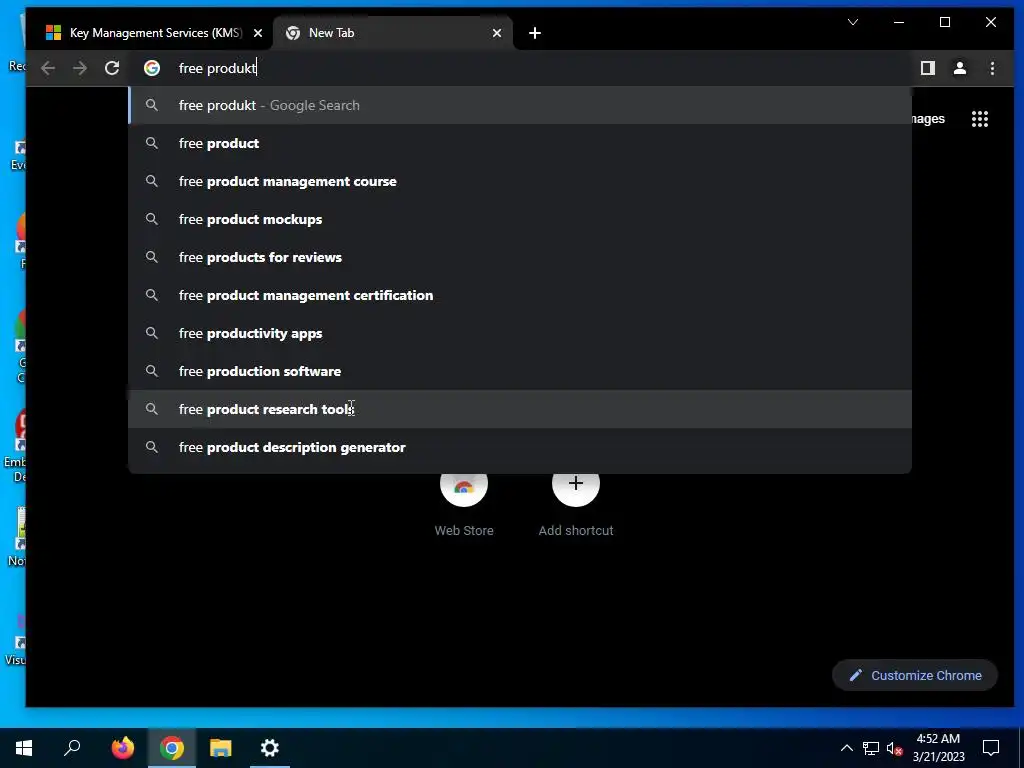Viewport: 1024px width, 768px height.
Task: Click the network tray icon
Action: coord(871,748)
